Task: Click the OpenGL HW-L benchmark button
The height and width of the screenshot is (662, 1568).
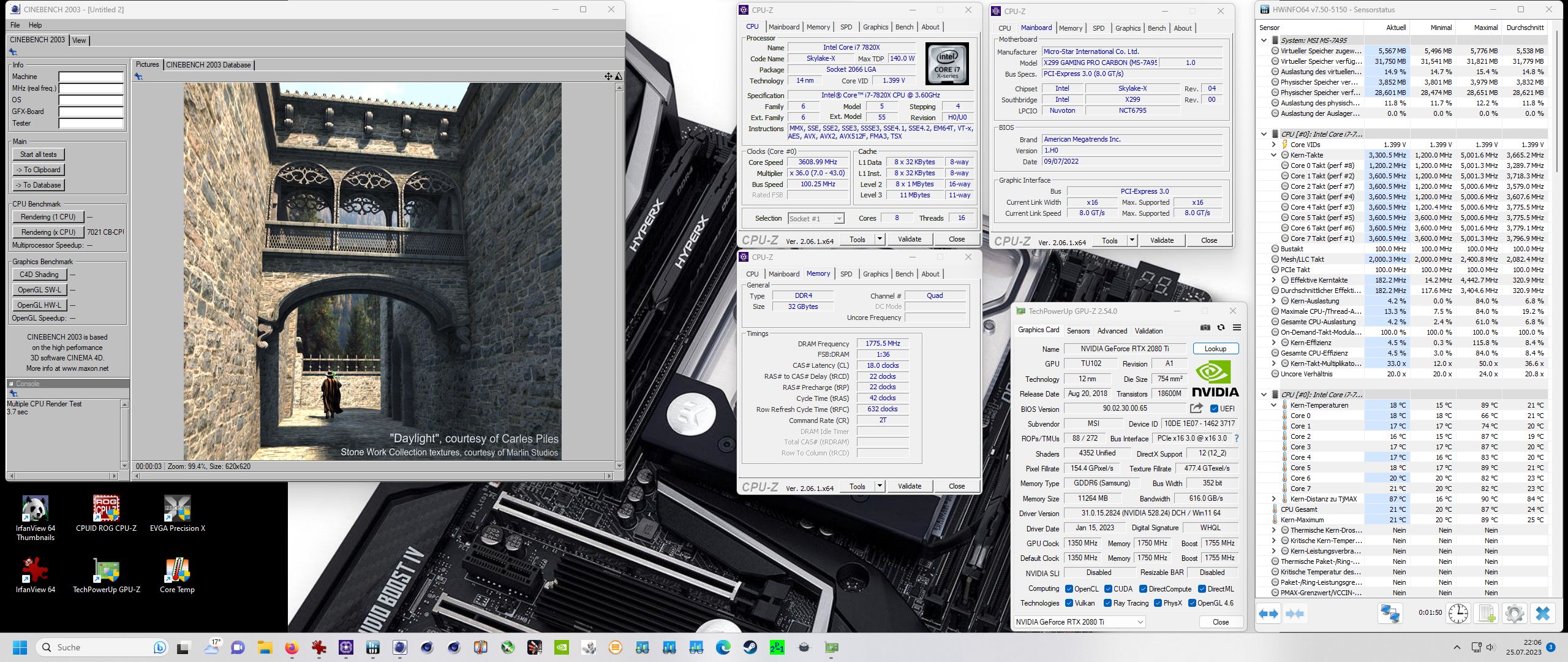Action: pyautogui.click(x=39, y=305)
